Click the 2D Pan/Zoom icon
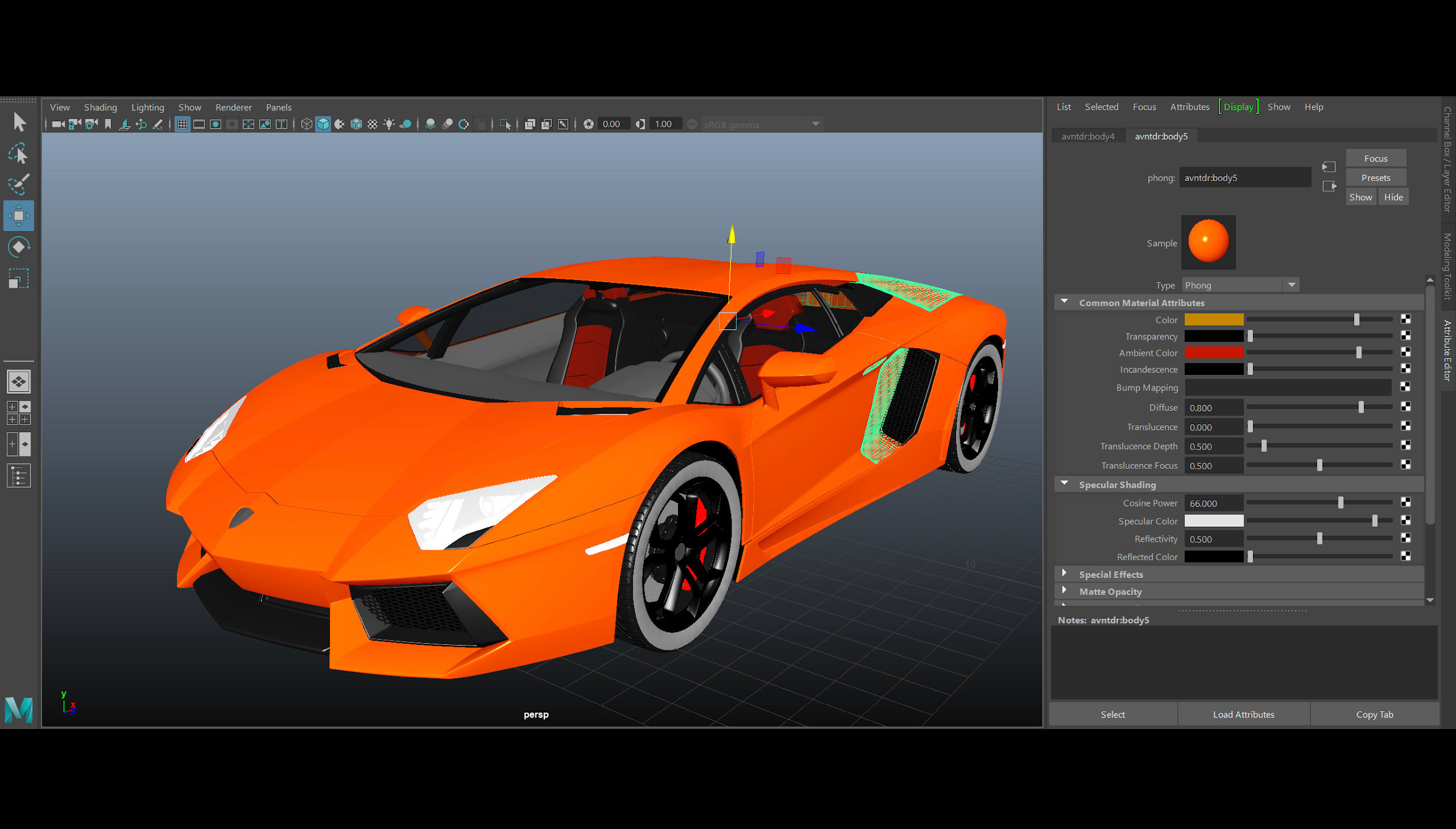This screenshot has height=829, width=1456. (141, 124)
